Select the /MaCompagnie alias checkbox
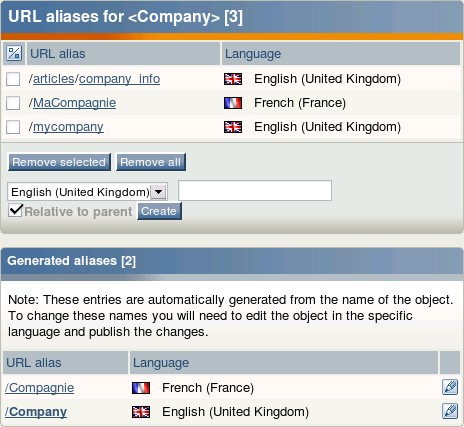The height and width of the screenshot is (427, 464). (x=13, y=103)
